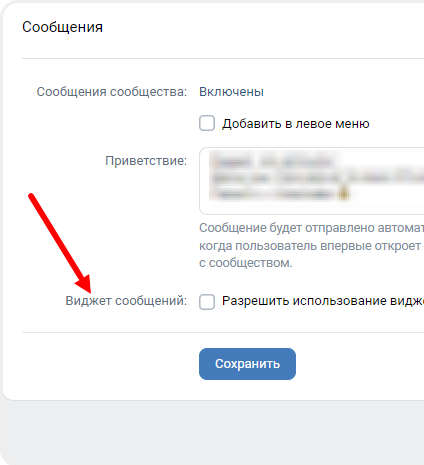424x465 pixels.
Task: Click the "Приветствие:" field label
Action: (146, 161)
